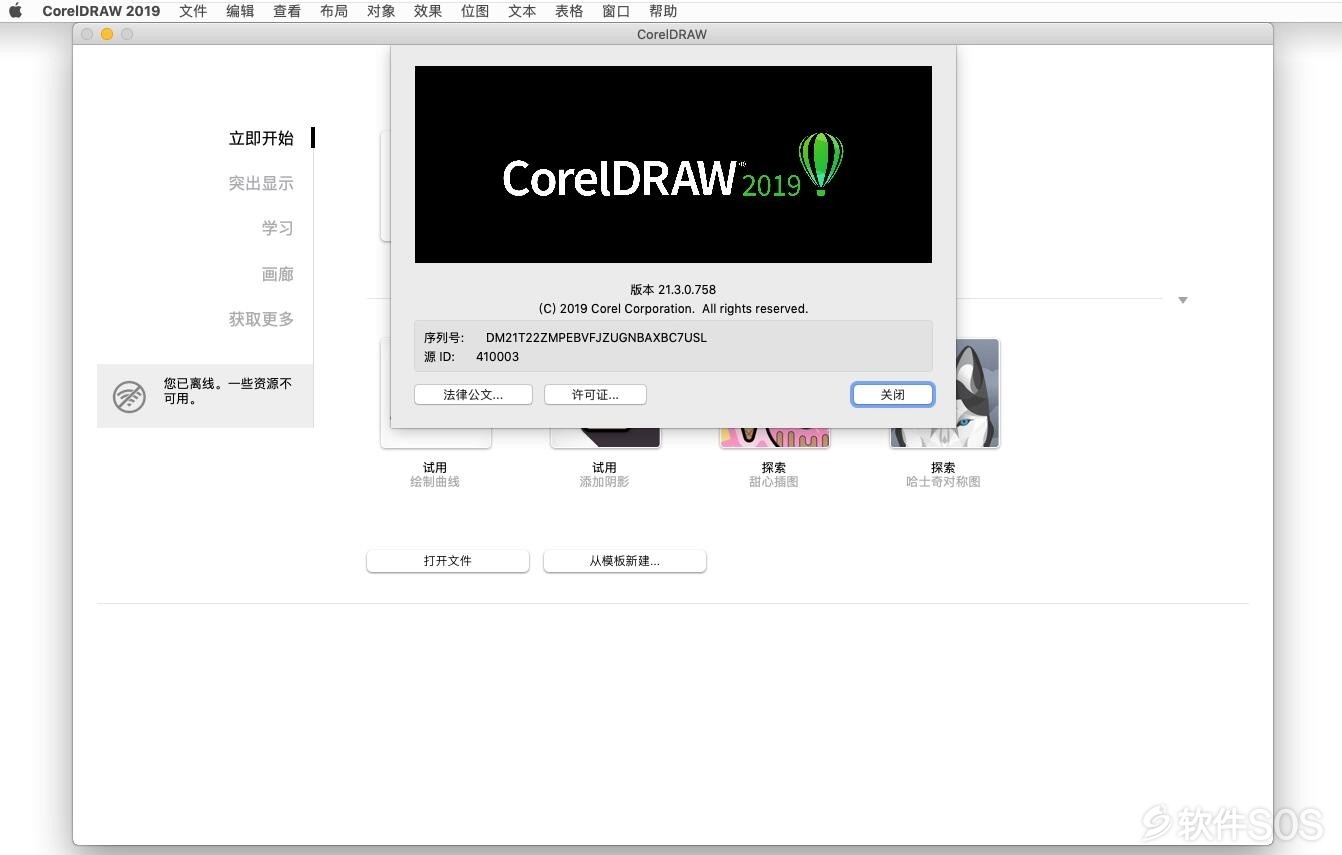Open the 帮助 menu
The height and width of the screenshot is (855, 1342).
pos(663,11)
